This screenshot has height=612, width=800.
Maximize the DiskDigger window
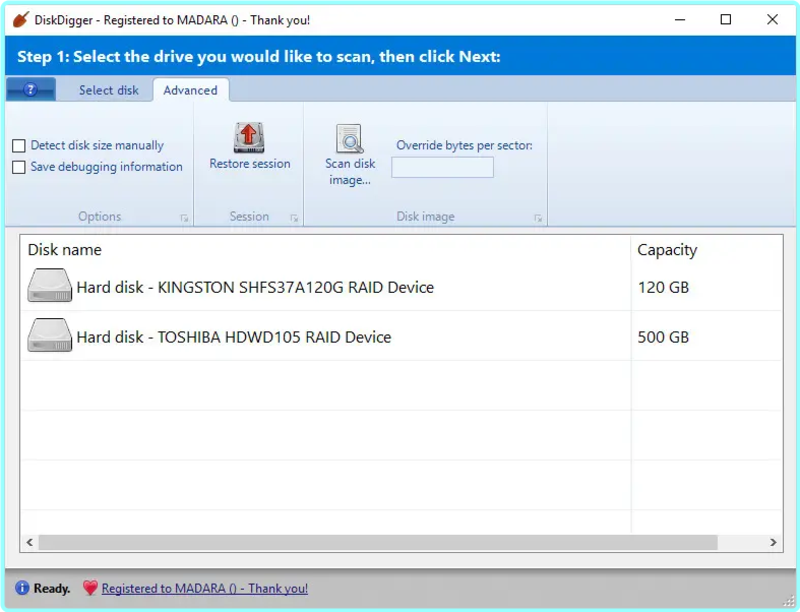[x=726, y=20]
